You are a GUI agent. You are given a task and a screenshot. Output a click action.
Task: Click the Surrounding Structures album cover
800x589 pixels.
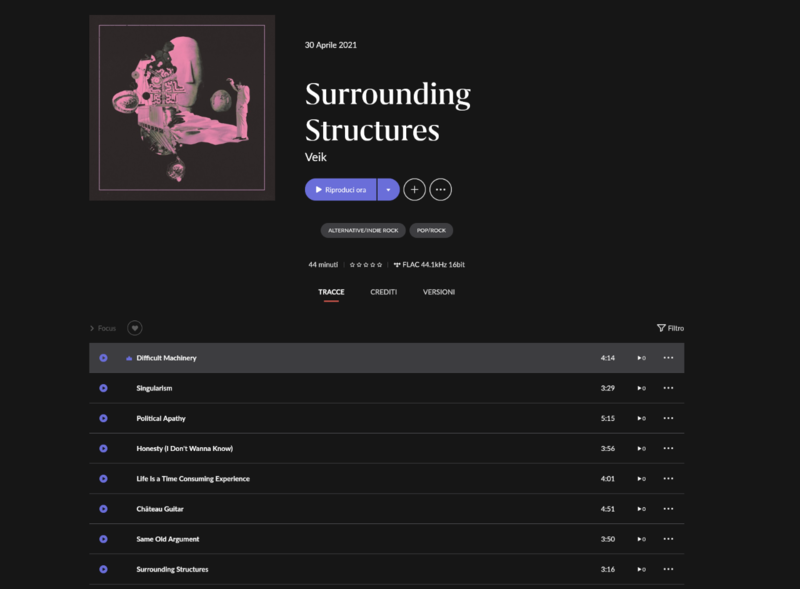(x=182, y=108)
